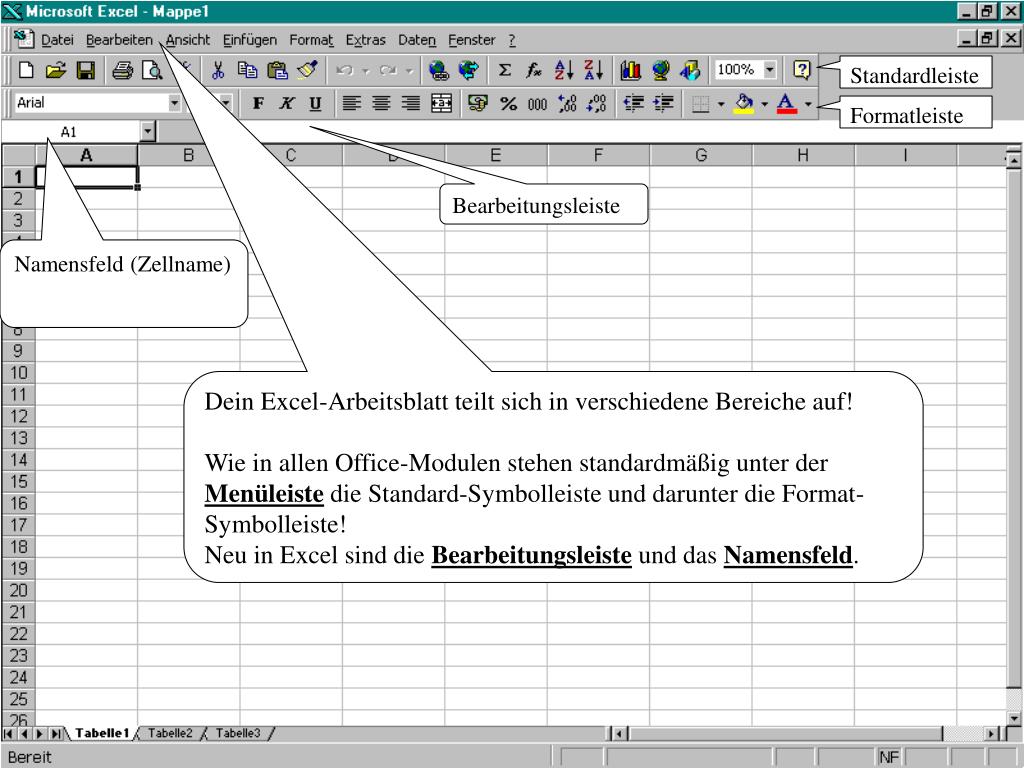Click in the A1 Name Box field
The height and width of the screenshot is (768, 1024).
click(x=71, y=132)
